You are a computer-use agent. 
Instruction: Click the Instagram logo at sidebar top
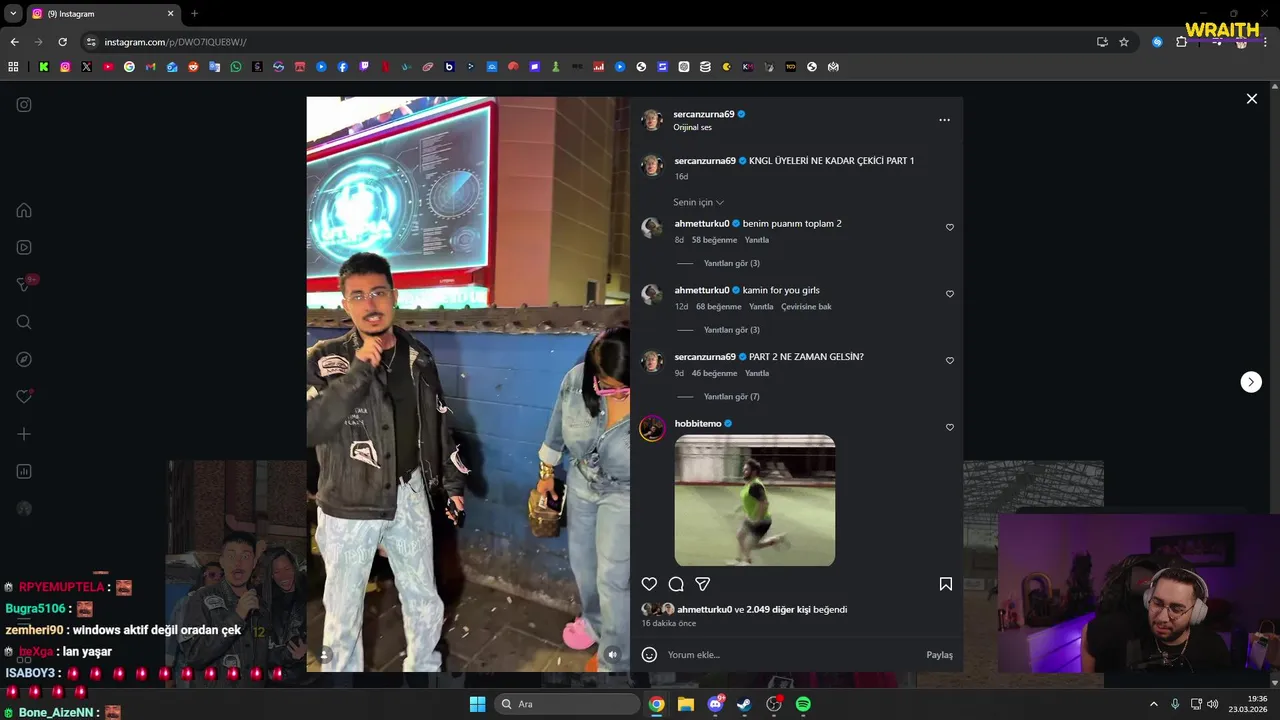(24, 104)
